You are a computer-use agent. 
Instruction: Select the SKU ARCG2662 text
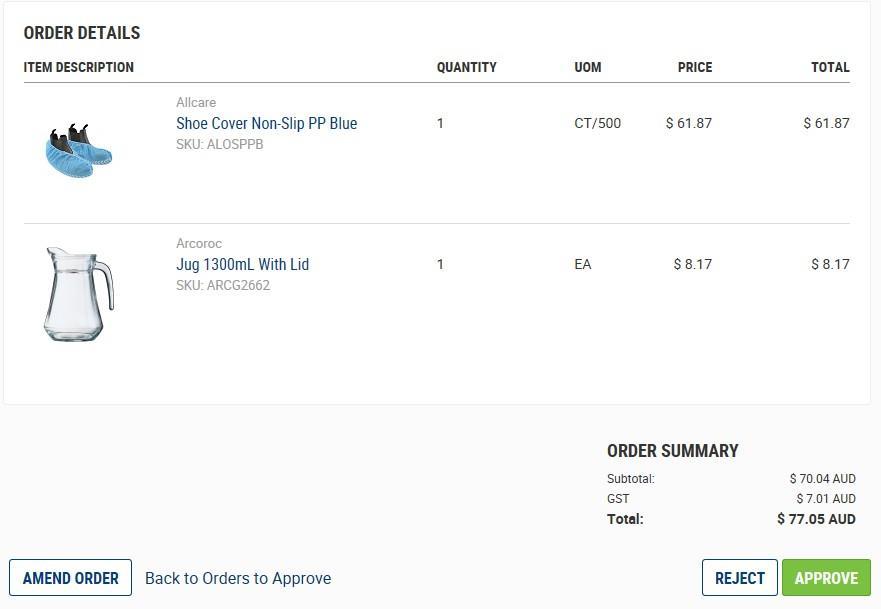click(x=223, y=285)
